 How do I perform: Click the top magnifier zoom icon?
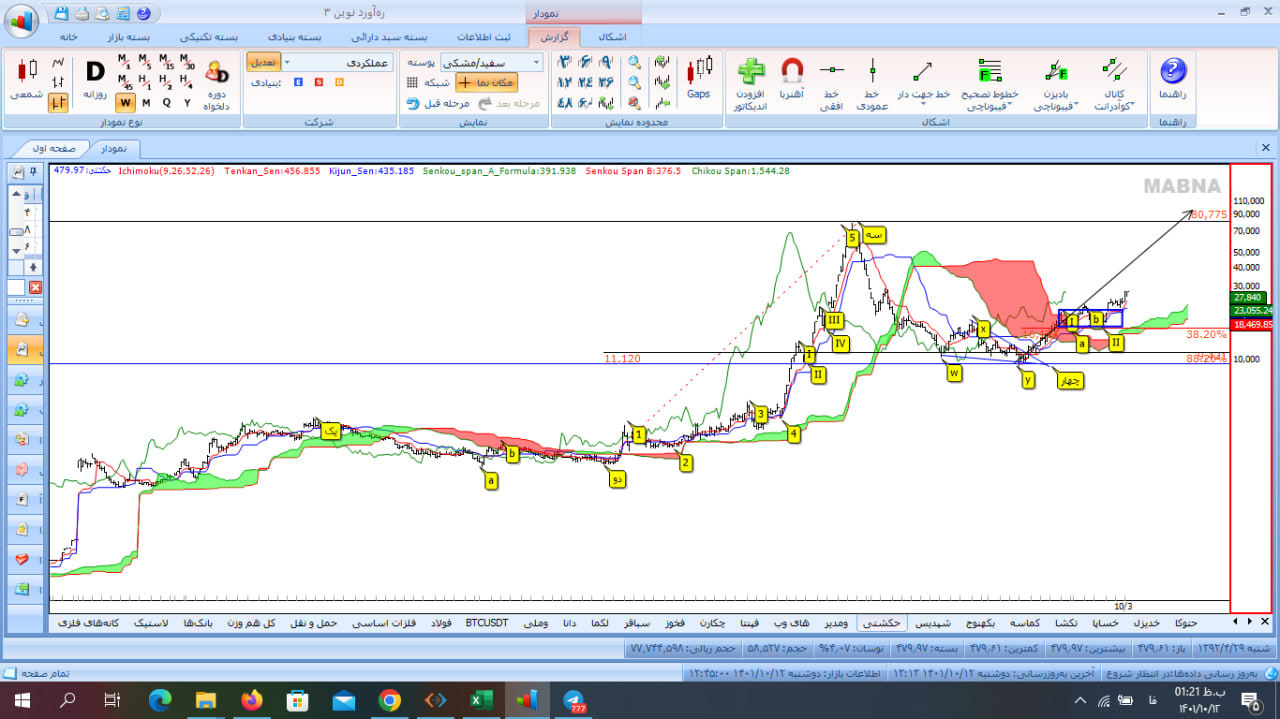tap(634, 63)
